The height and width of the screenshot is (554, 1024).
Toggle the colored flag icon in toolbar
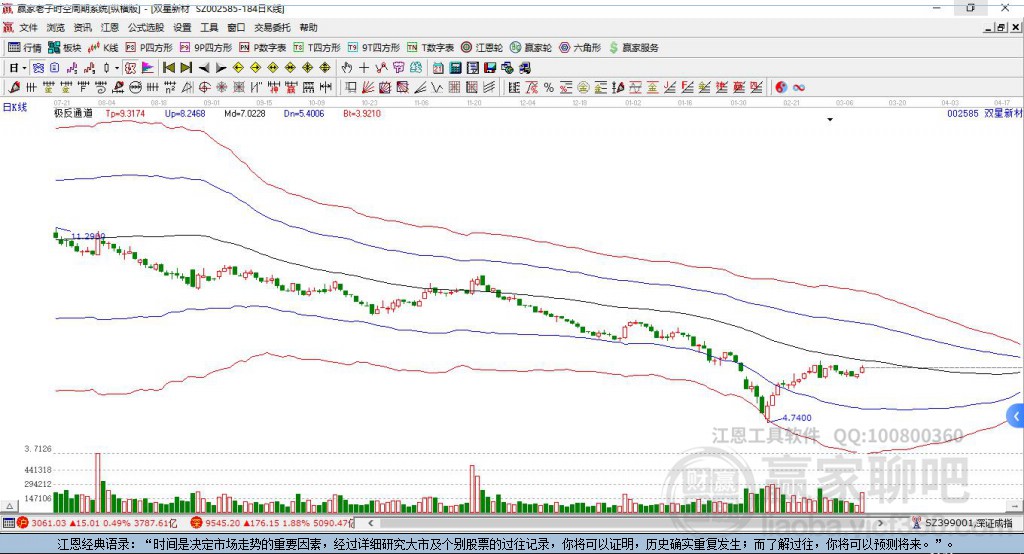point(148,68)
